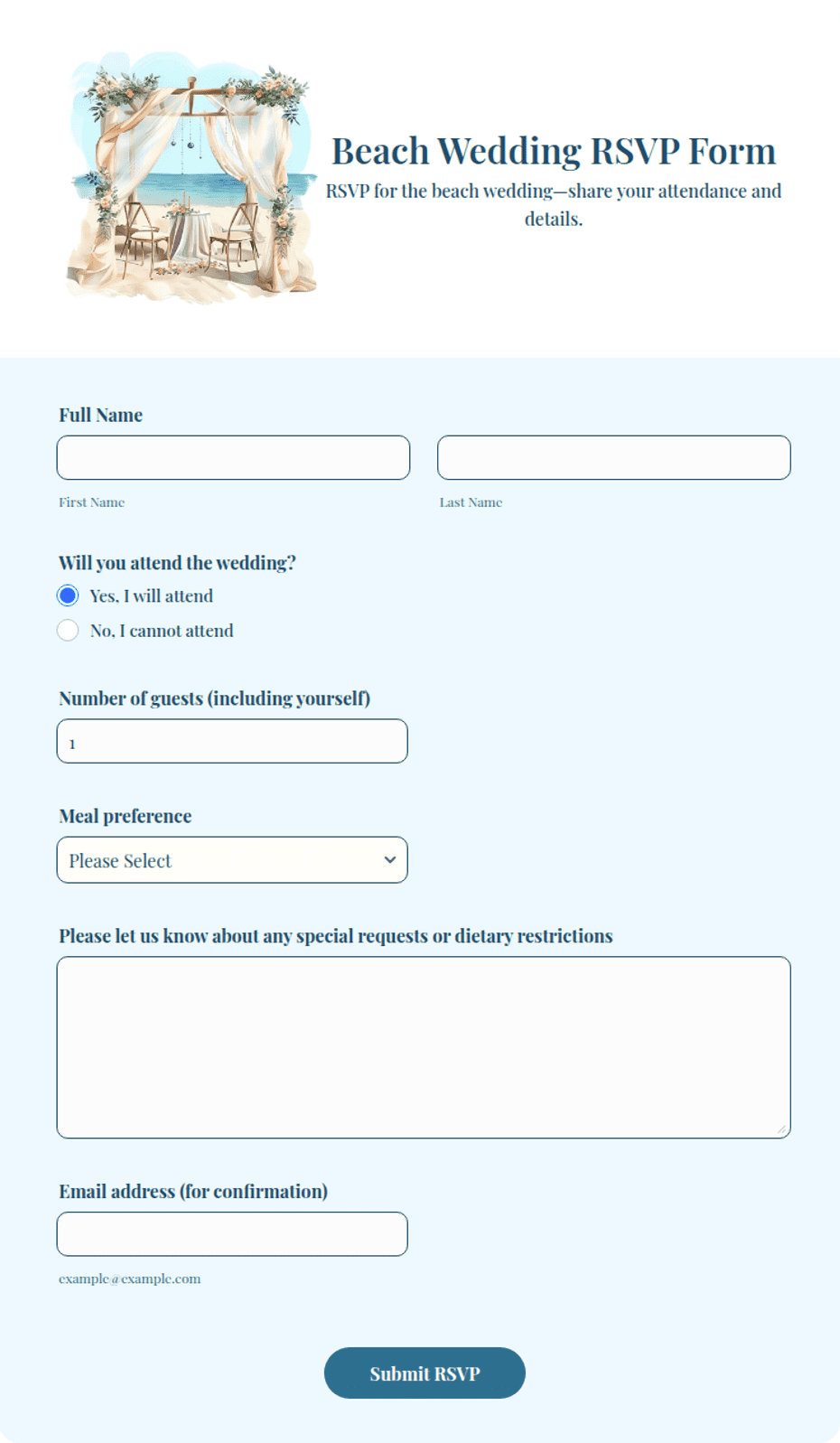This screenshot has height=1443, width=840.
Task: Click the 'No, I cannot attend' label text
Action: point(162,631)
